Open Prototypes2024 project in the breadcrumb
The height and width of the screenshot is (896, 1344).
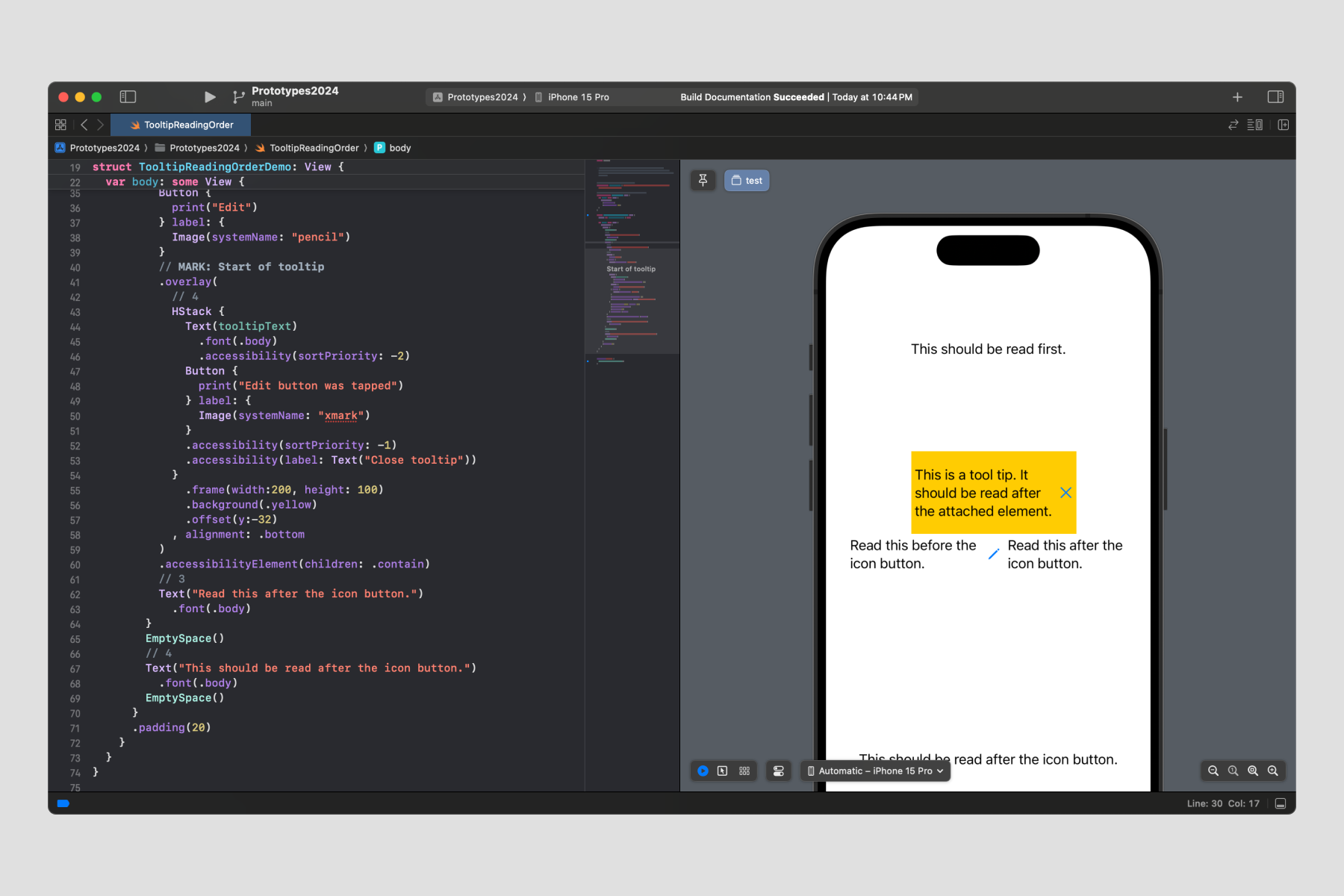click(x=98, y=148)
